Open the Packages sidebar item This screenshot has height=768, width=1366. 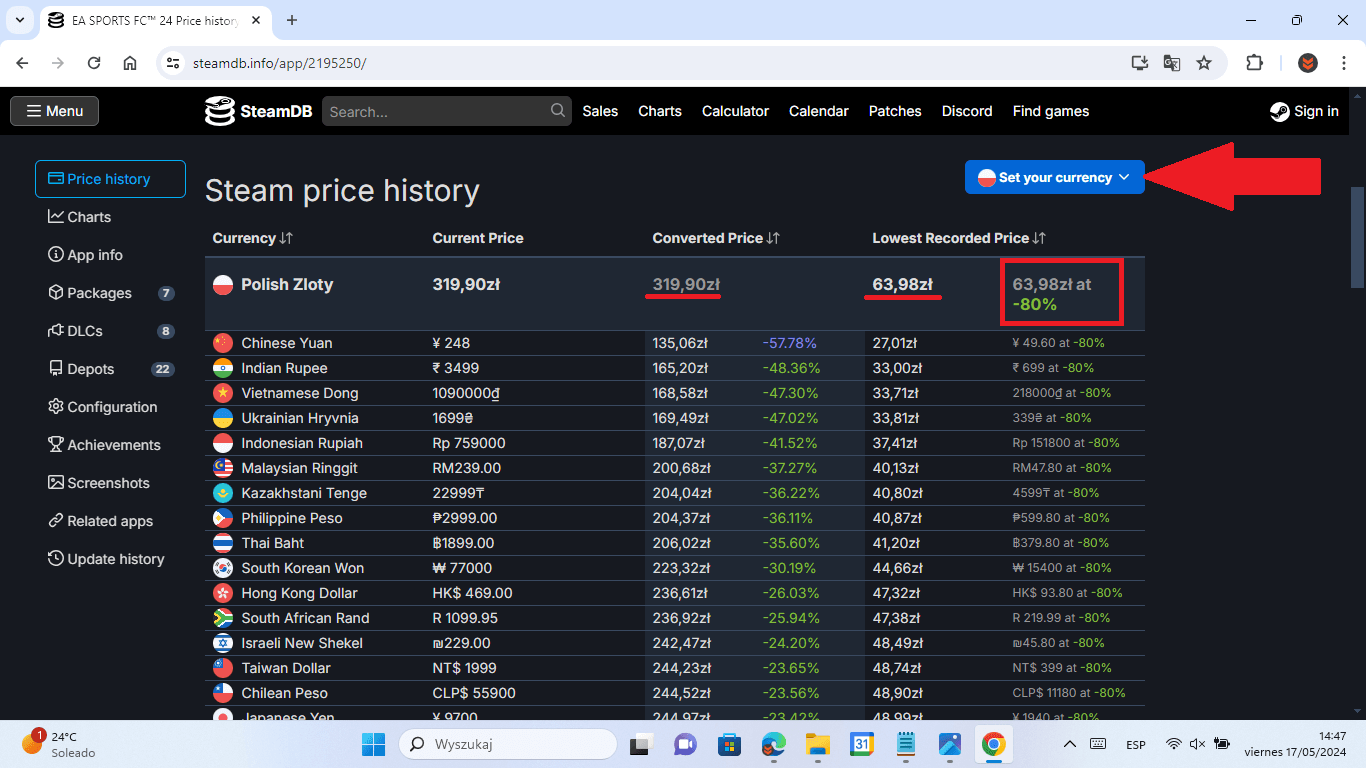110,293
